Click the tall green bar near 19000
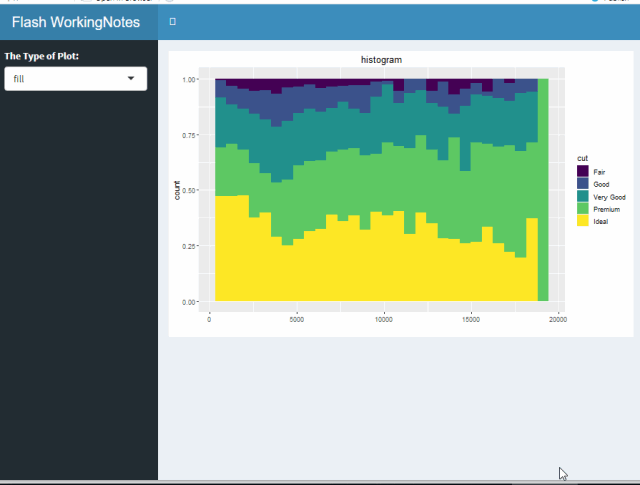This screenshot has width=640, height=485. 543,190
